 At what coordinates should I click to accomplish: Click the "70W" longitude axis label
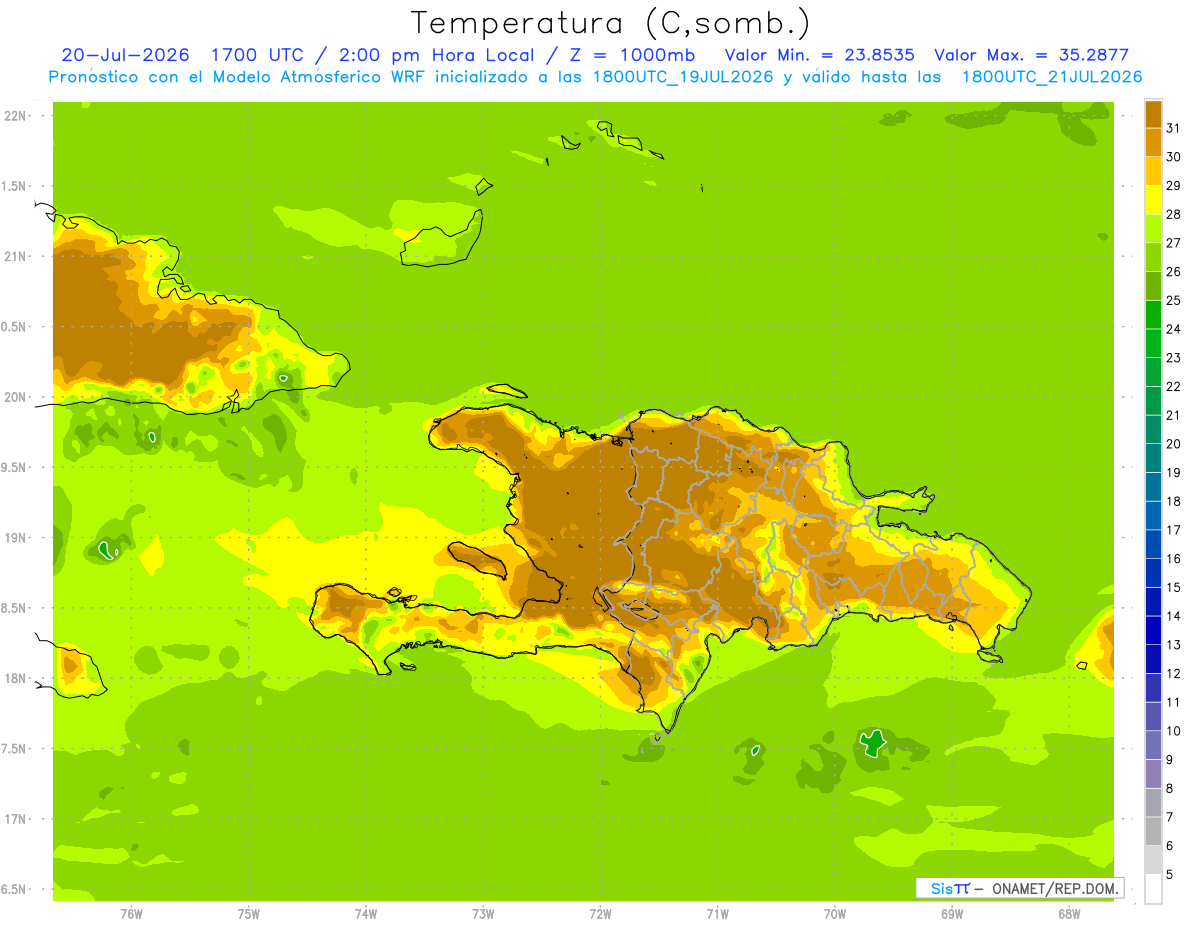(x=835, y=914)
